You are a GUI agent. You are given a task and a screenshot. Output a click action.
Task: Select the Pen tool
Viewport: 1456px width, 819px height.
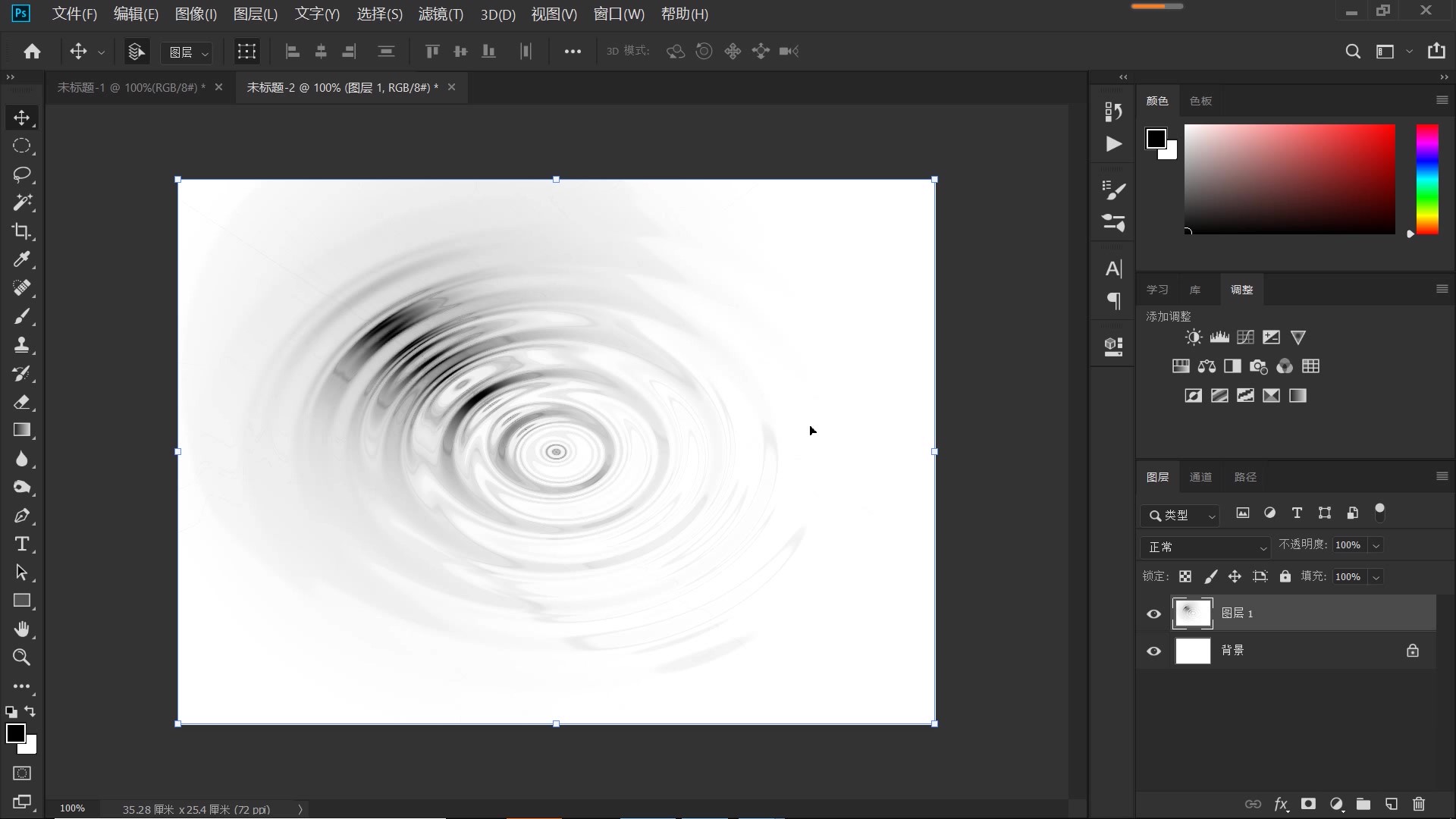click(x=22, y=516)
